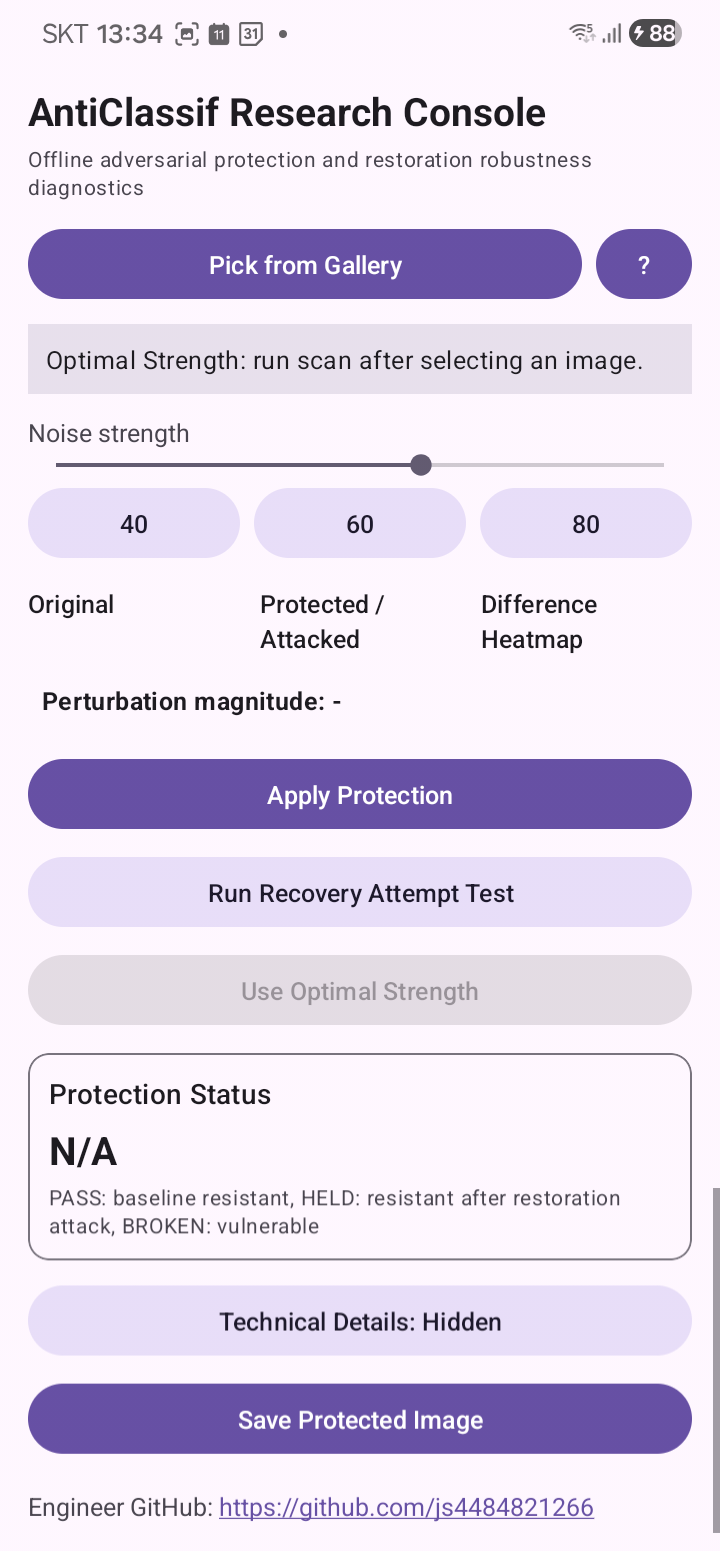Click the Noise strength slider handle
720x1551 pixels.
click(421, 465)
